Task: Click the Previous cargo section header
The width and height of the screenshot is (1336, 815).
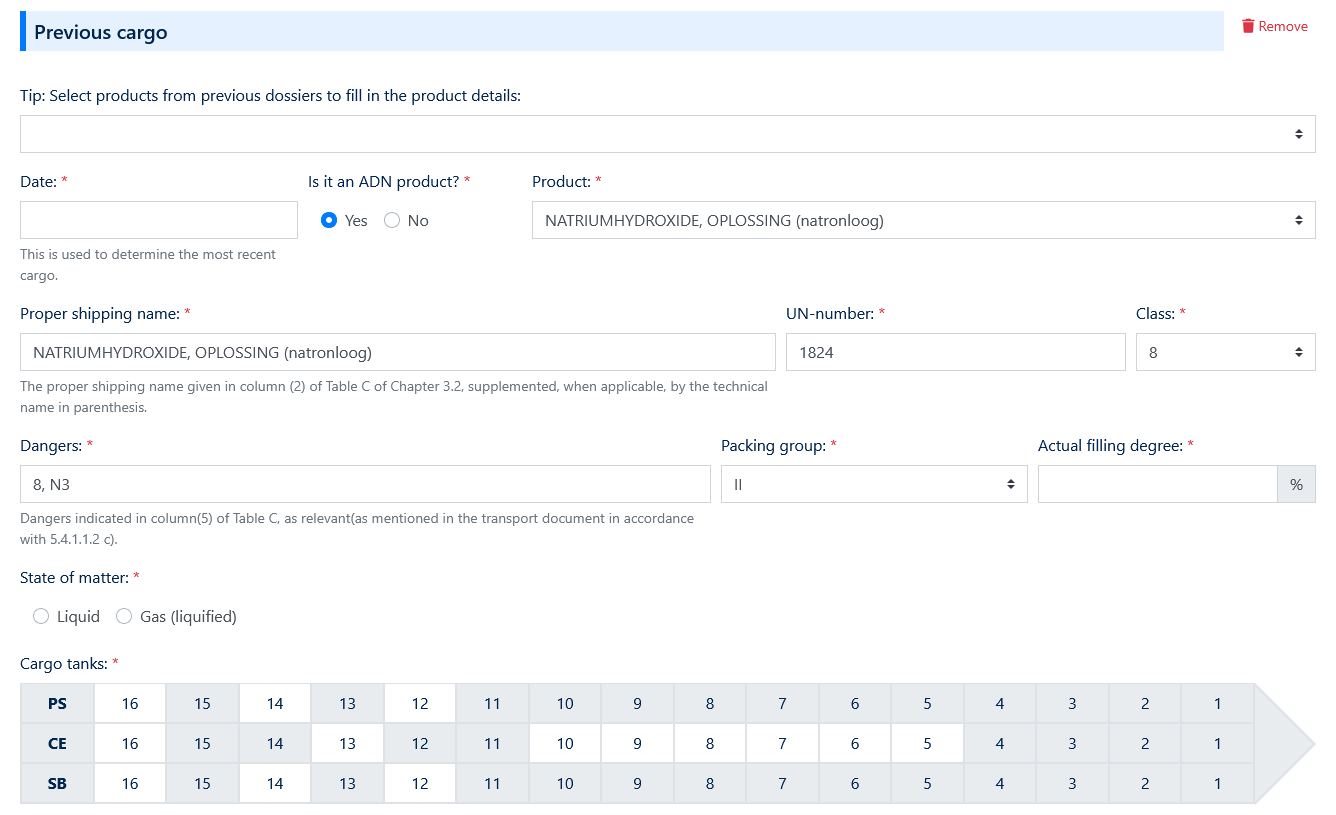Action: [x=100, y=31]
